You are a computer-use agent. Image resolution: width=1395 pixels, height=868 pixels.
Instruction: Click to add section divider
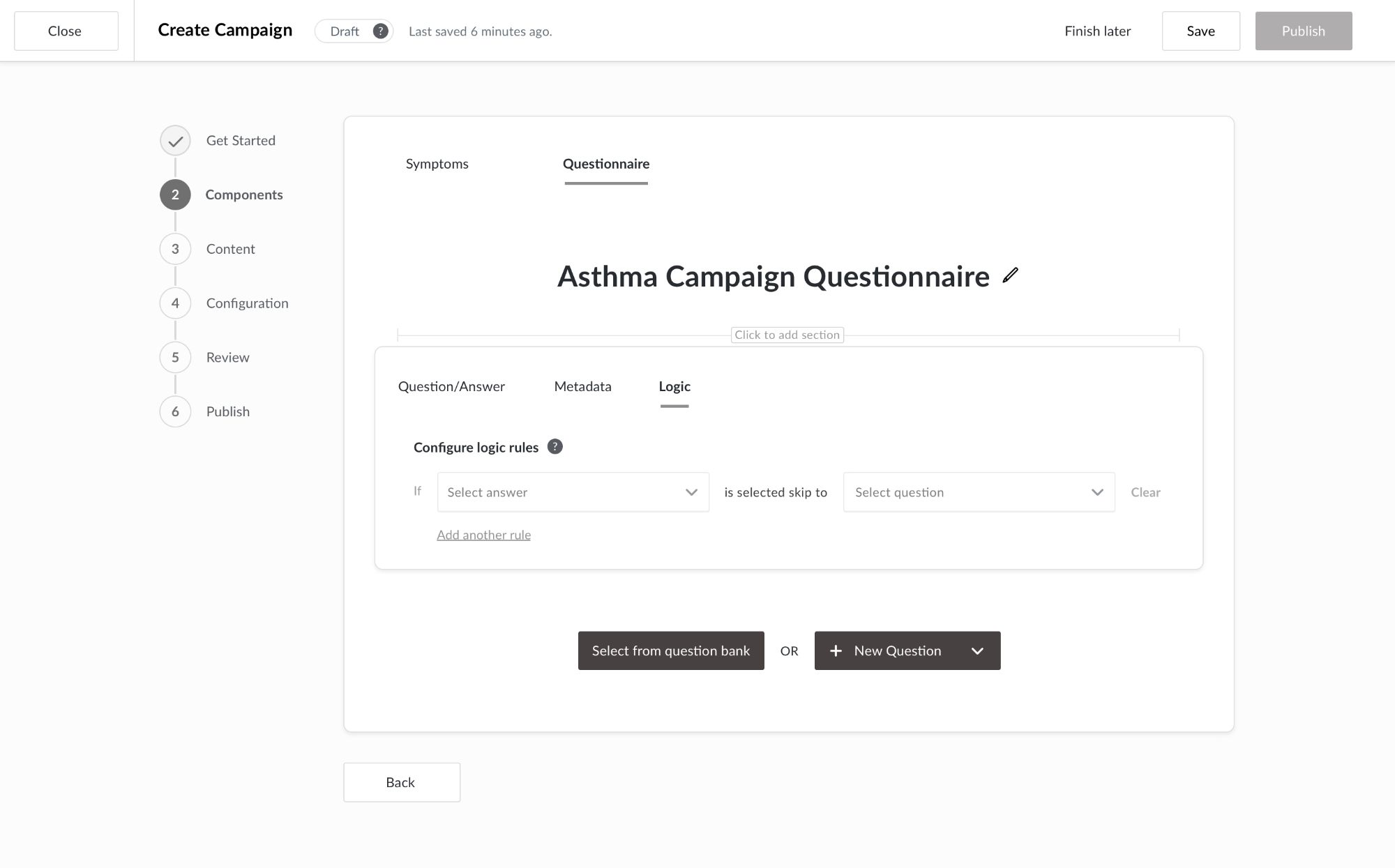coord(787,335)
